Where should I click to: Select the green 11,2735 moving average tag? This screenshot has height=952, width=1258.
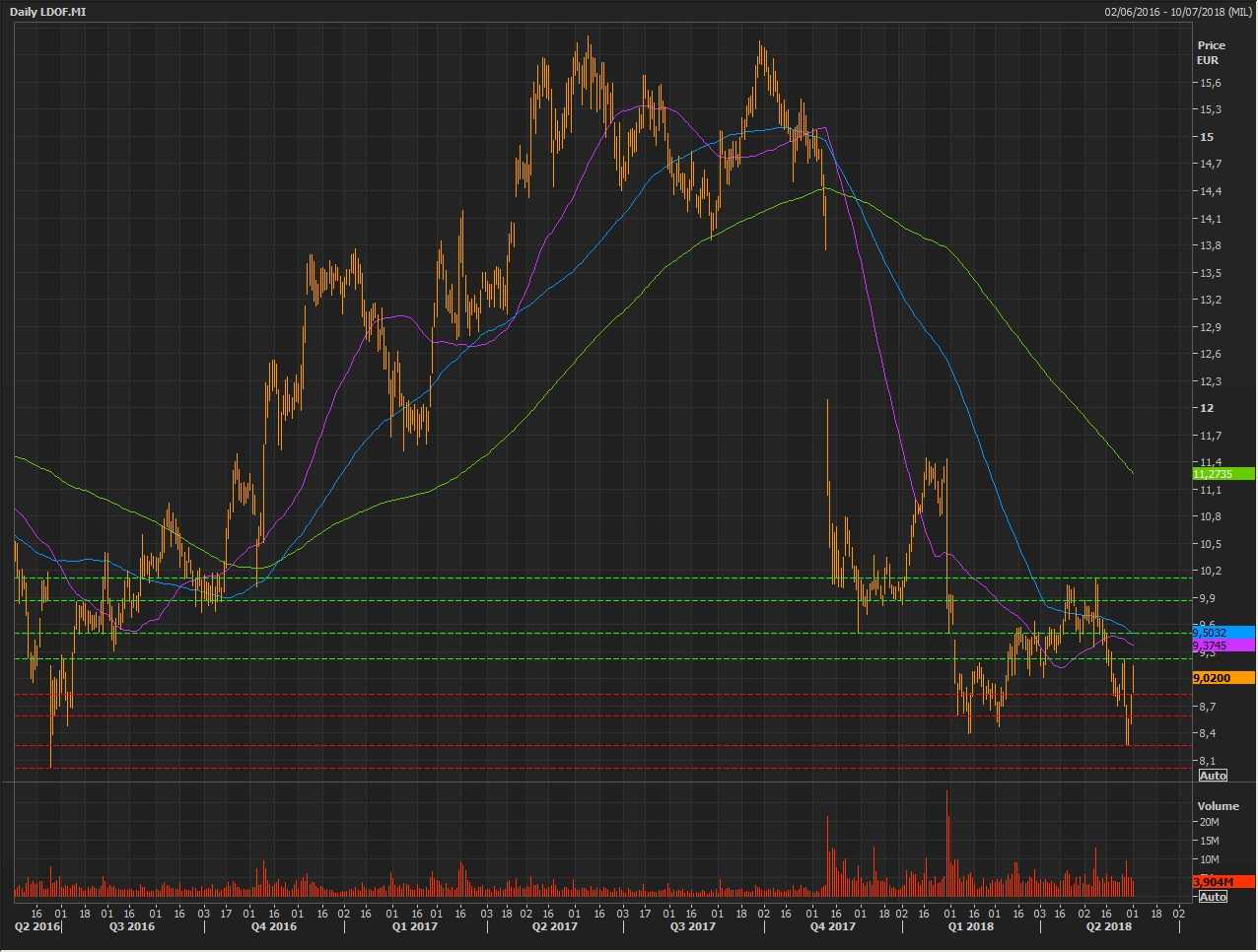(x=1223, y=474)
